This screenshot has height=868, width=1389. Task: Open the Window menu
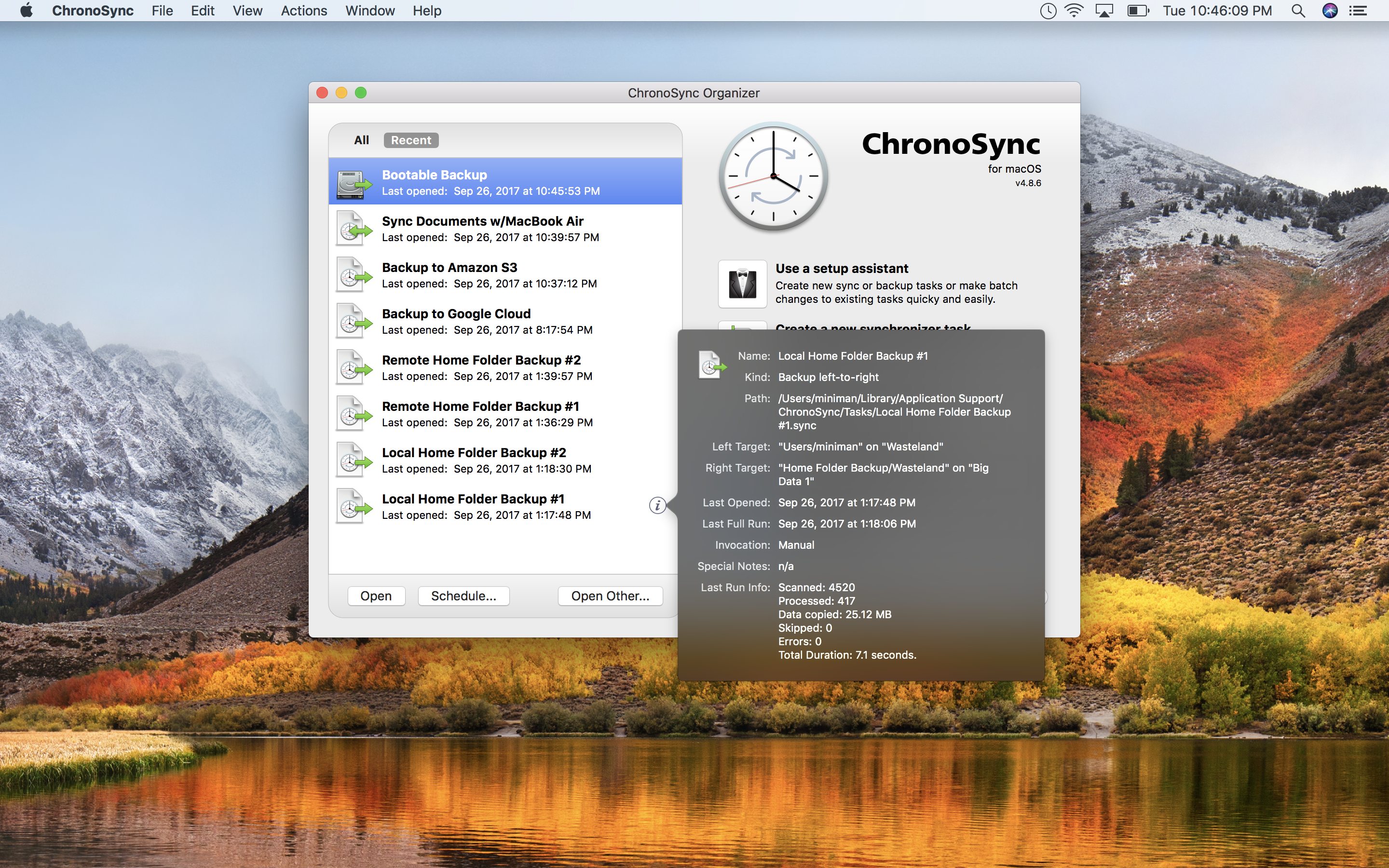(370, 10)
